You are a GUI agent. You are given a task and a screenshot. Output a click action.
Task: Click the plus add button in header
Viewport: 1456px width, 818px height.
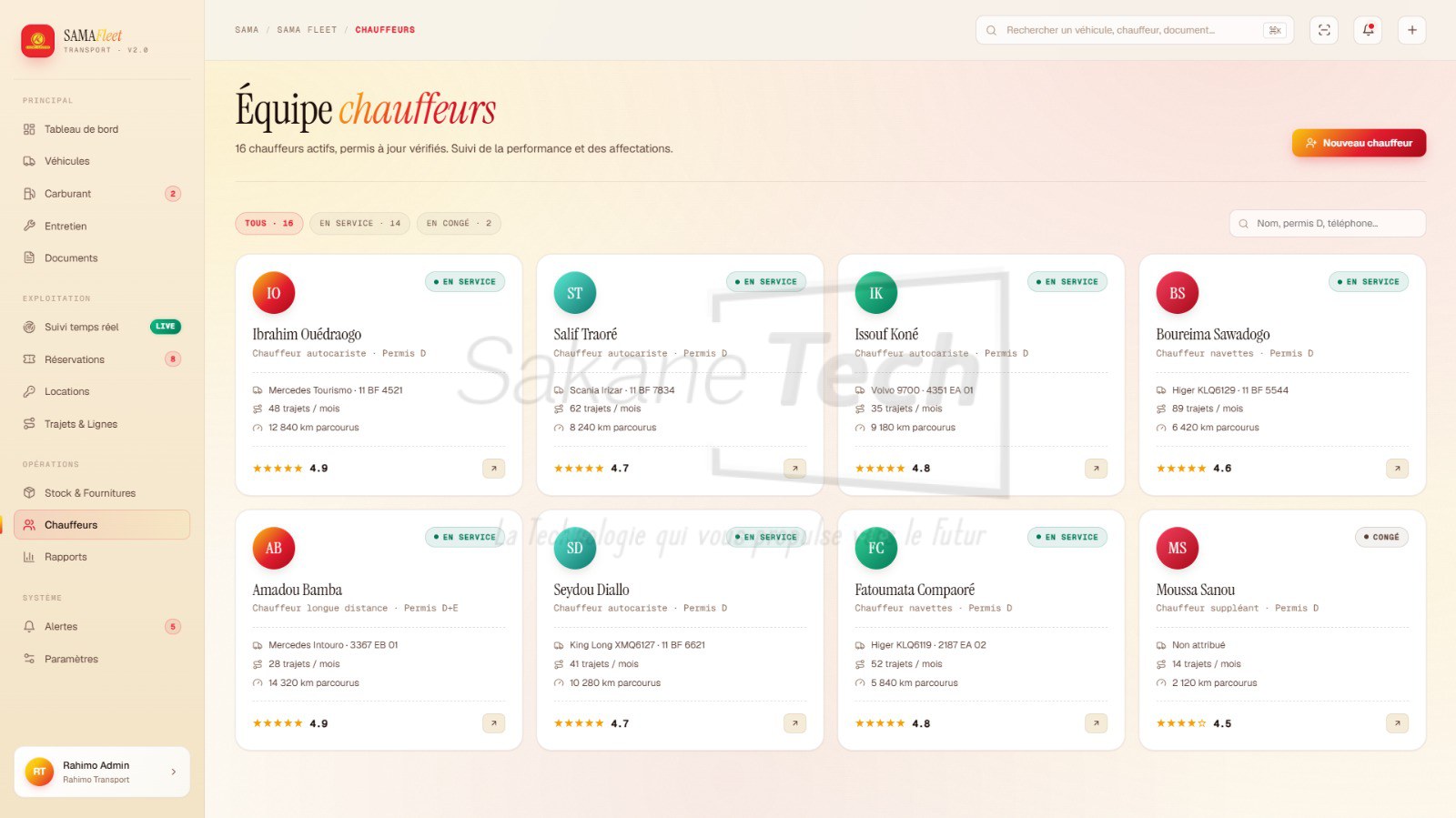[x=1411, y=30]
